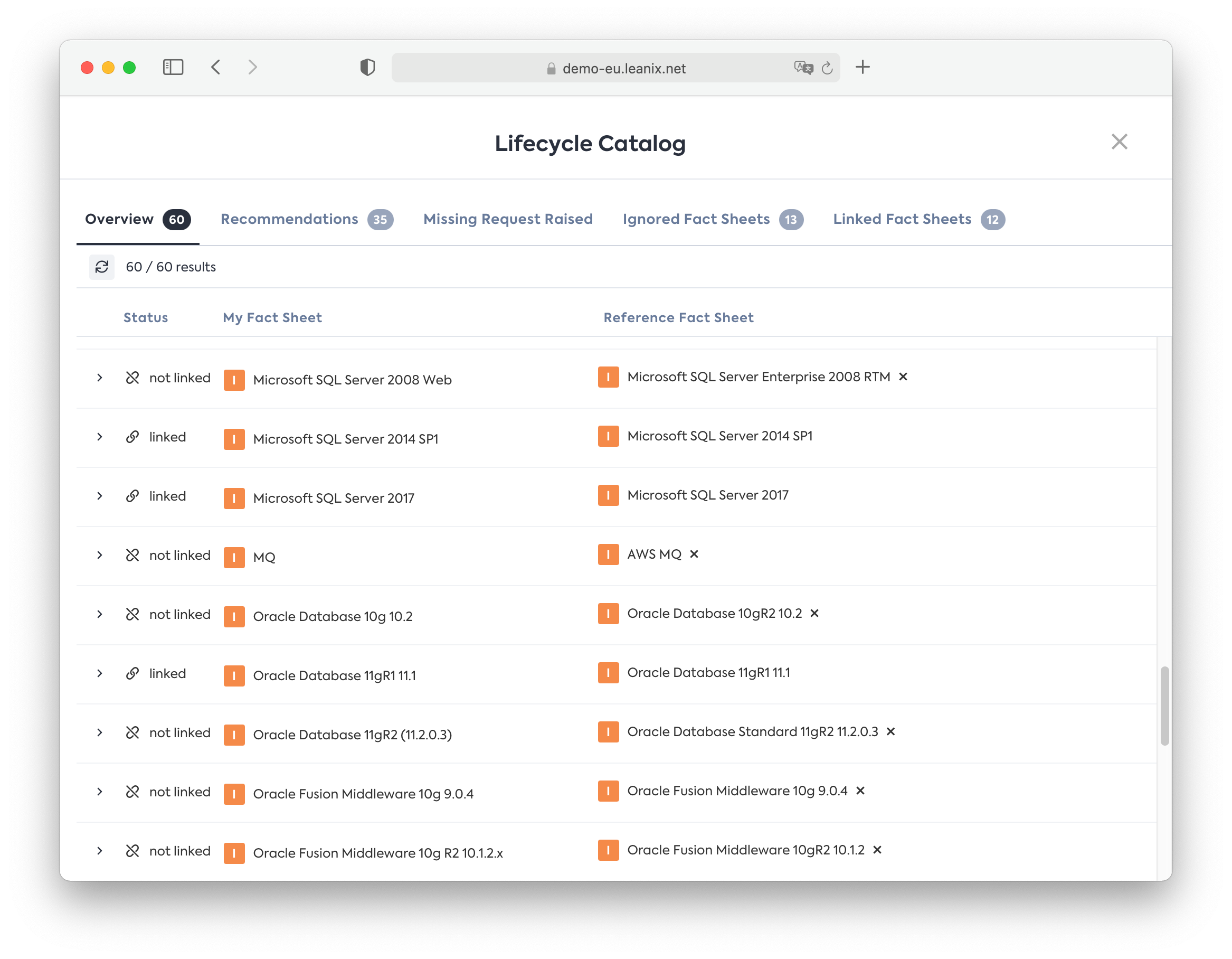Image resolution: width=1232 pixels, height=959 pixels.
Task: Remove Microsoft SQL Server Enterprise 2008 RTM reference
Action: 903,377
